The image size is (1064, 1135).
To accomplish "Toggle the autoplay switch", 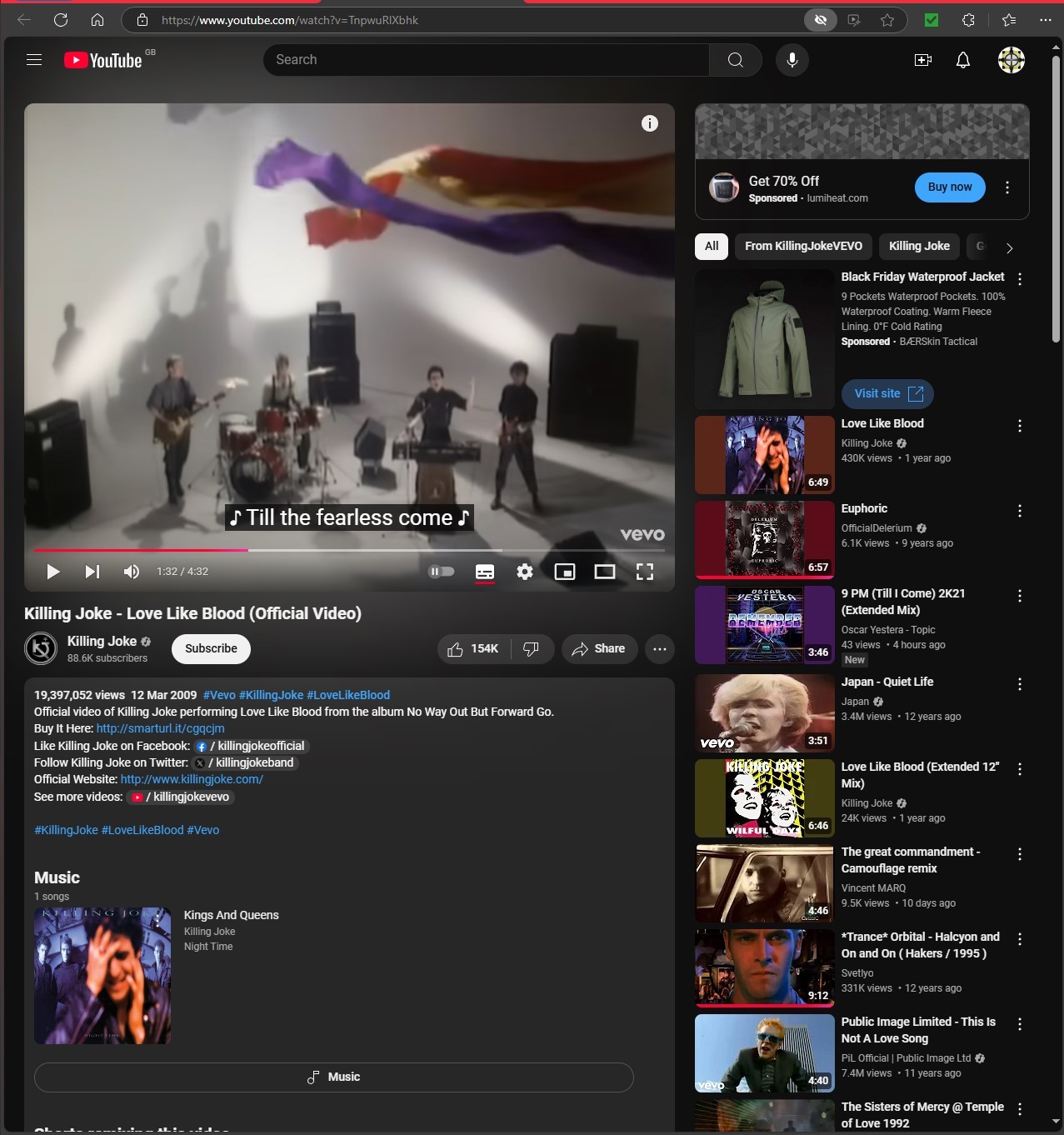I will coord(442,572).
